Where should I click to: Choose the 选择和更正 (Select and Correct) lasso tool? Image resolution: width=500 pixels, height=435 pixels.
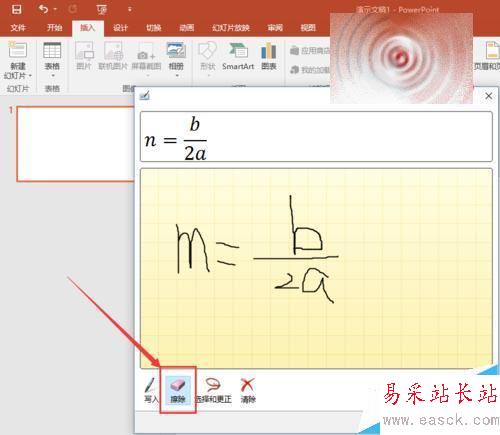click(x=213, y=390)
